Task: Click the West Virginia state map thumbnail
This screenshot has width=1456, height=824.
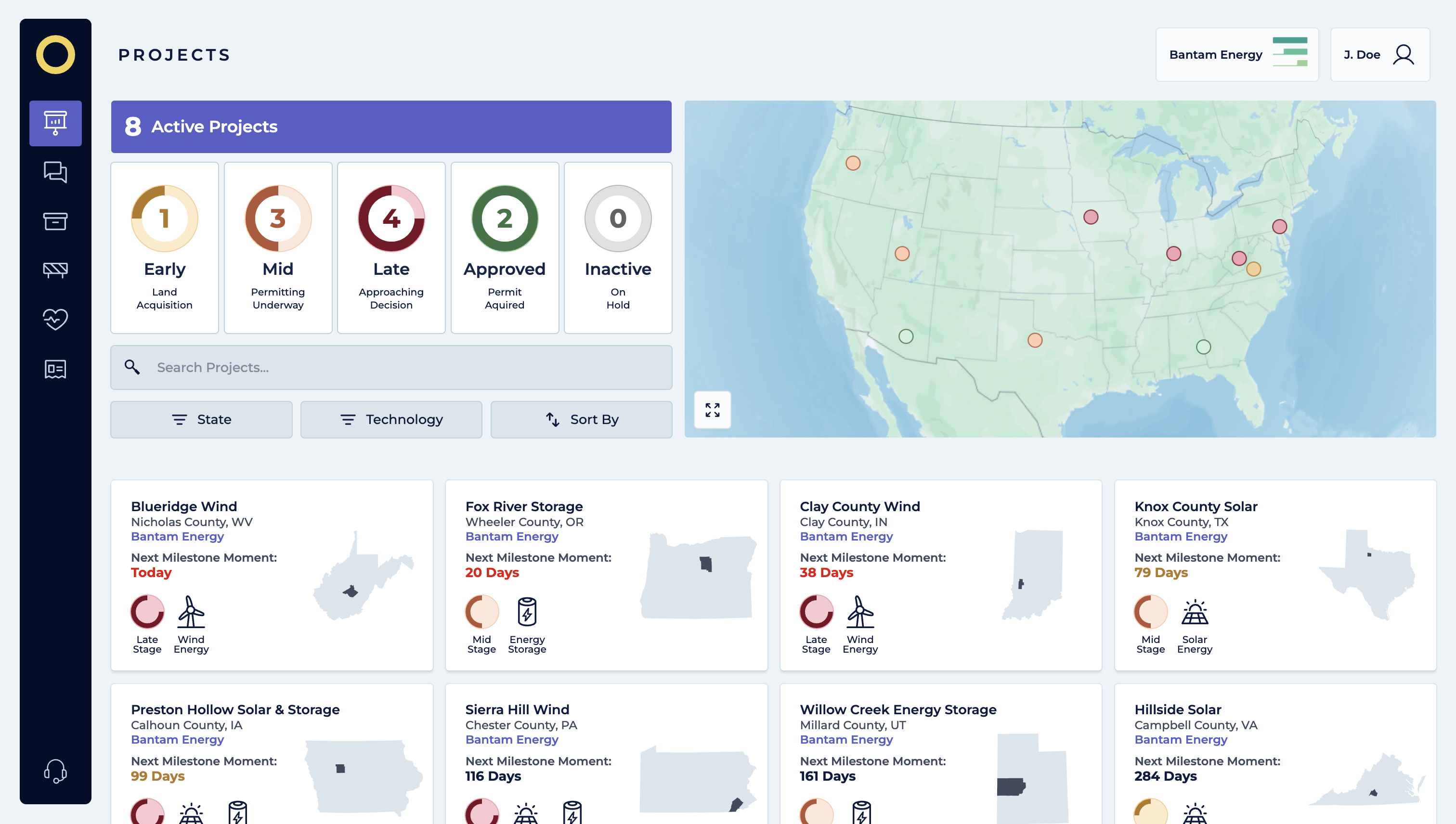Action: (364, 576)
